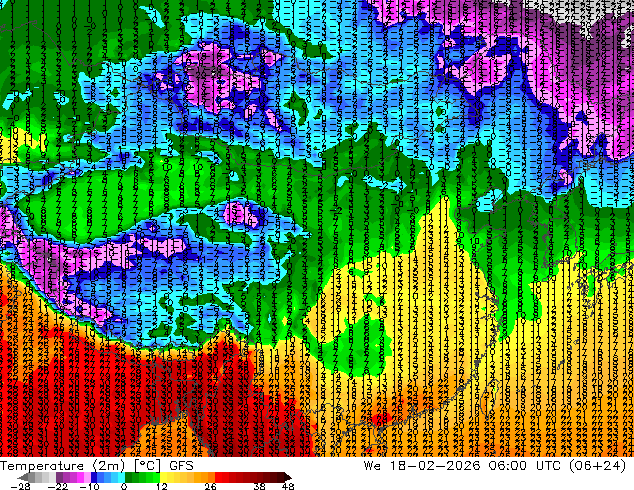The image size is (634, 490).
Task: Click the dark blue legend swatch
Action: tap(94, 477)
